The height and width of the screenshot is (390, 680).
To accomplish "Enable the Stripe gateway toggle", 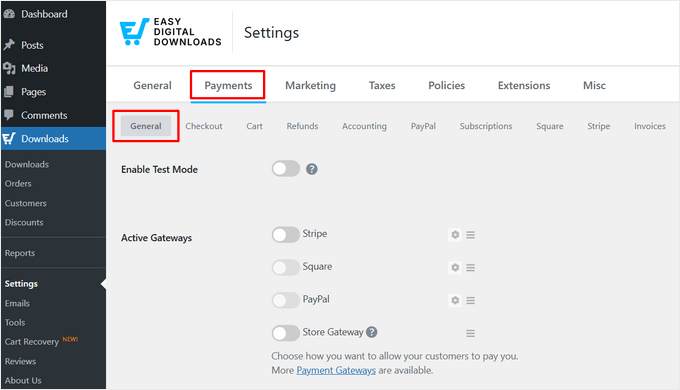I will [x=286, y=235].
